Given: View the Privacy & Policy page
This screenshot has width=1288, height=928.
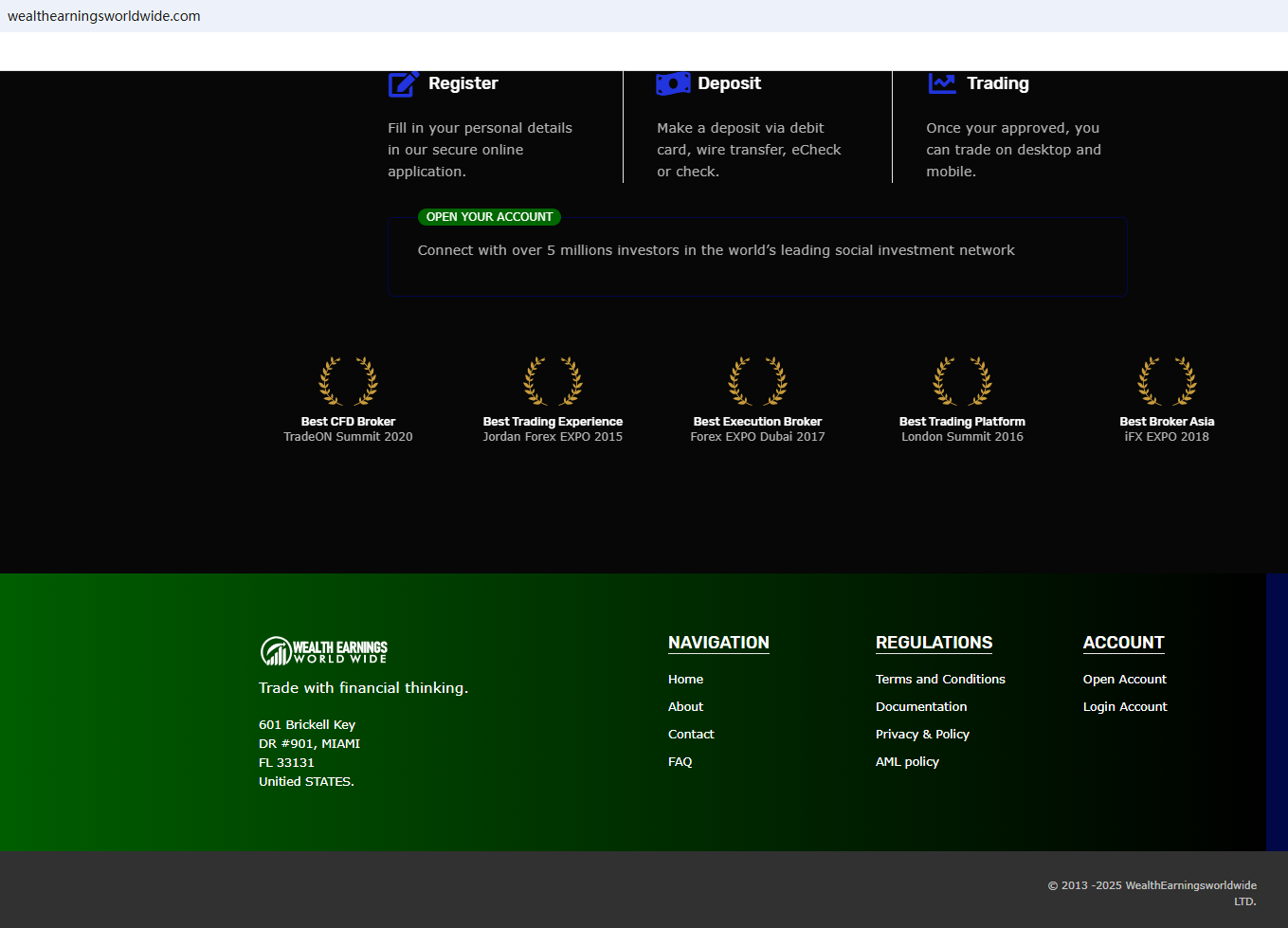Looking at the screenshot, I should pyautogui.click(x=922, y=735).
